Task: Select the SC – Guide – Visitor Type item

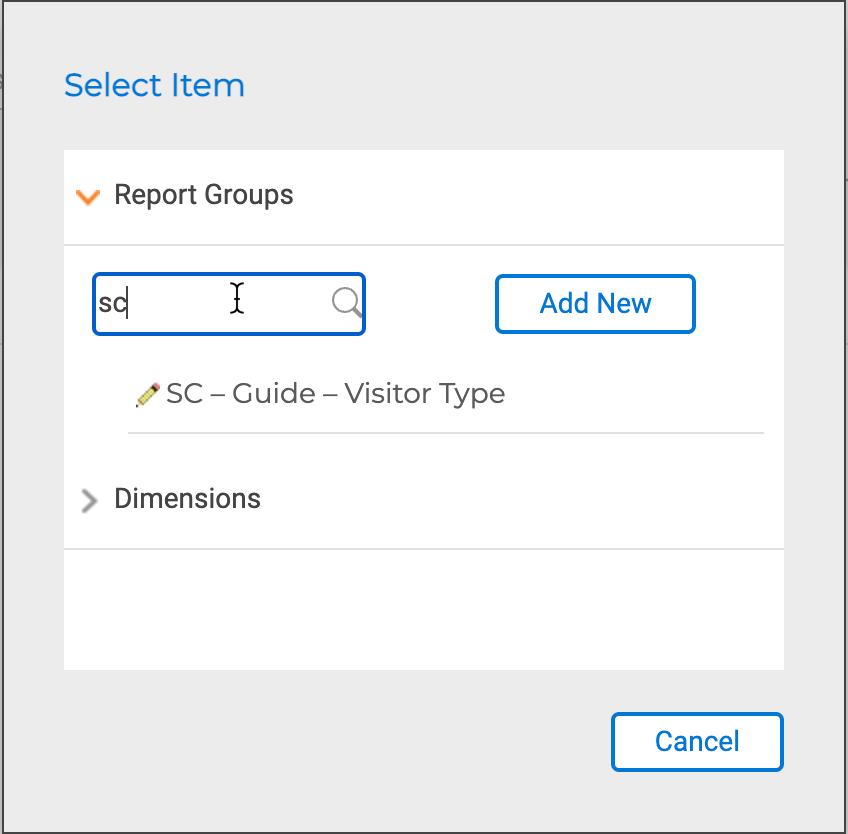Action: coord(335,394)
